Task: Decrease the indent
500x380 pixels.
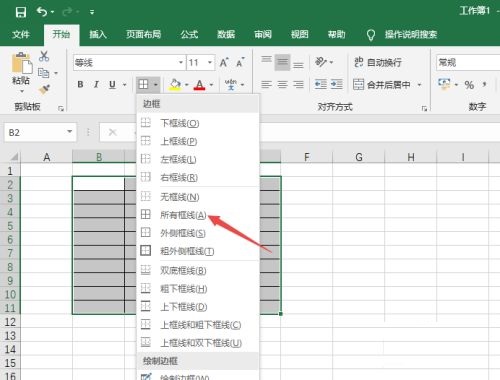Action: [321, 85]
